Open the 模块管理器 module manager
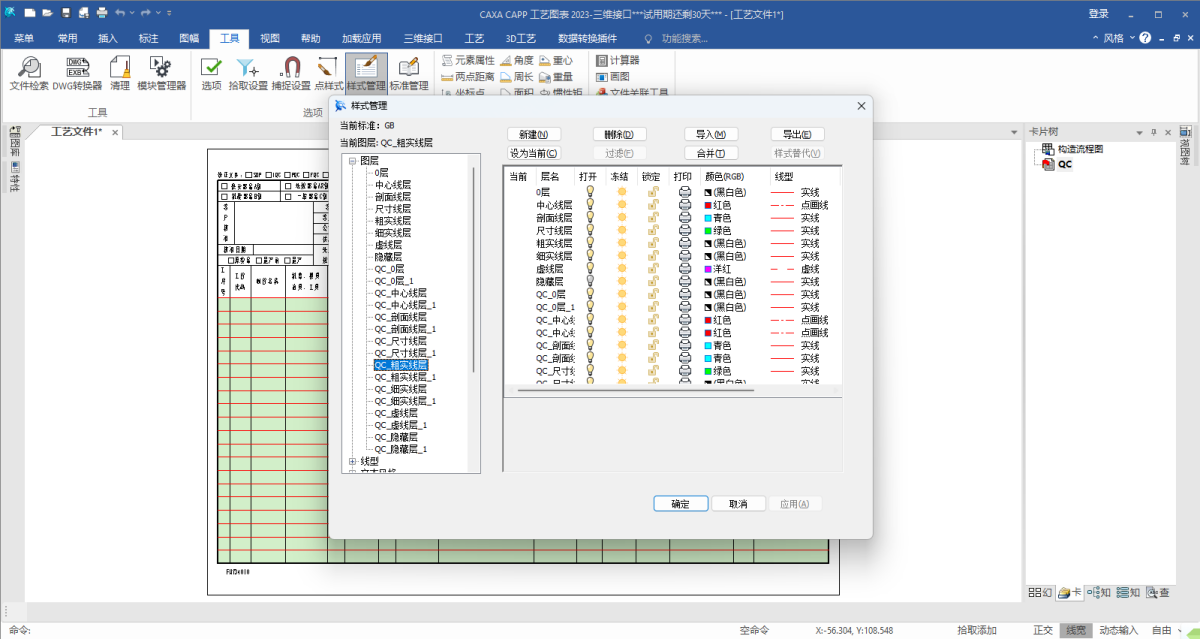This screenshot has height=639, width=1200. [x=161, y=73]
